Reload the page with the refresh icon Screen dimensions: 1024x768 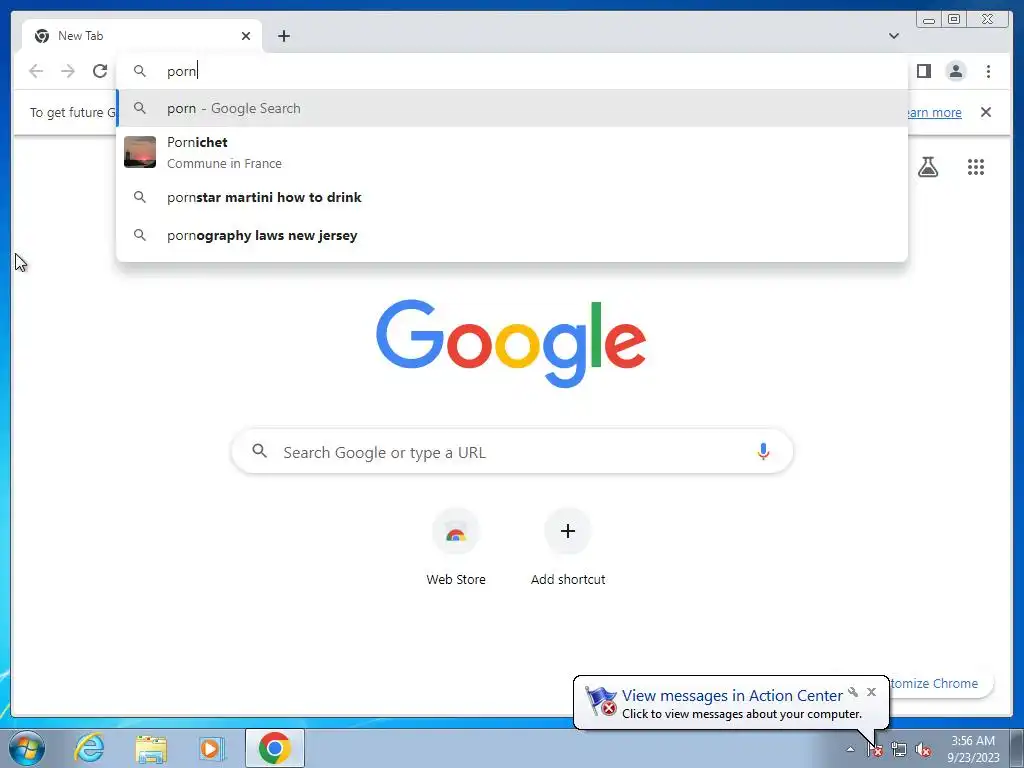[x=100, y=71]
